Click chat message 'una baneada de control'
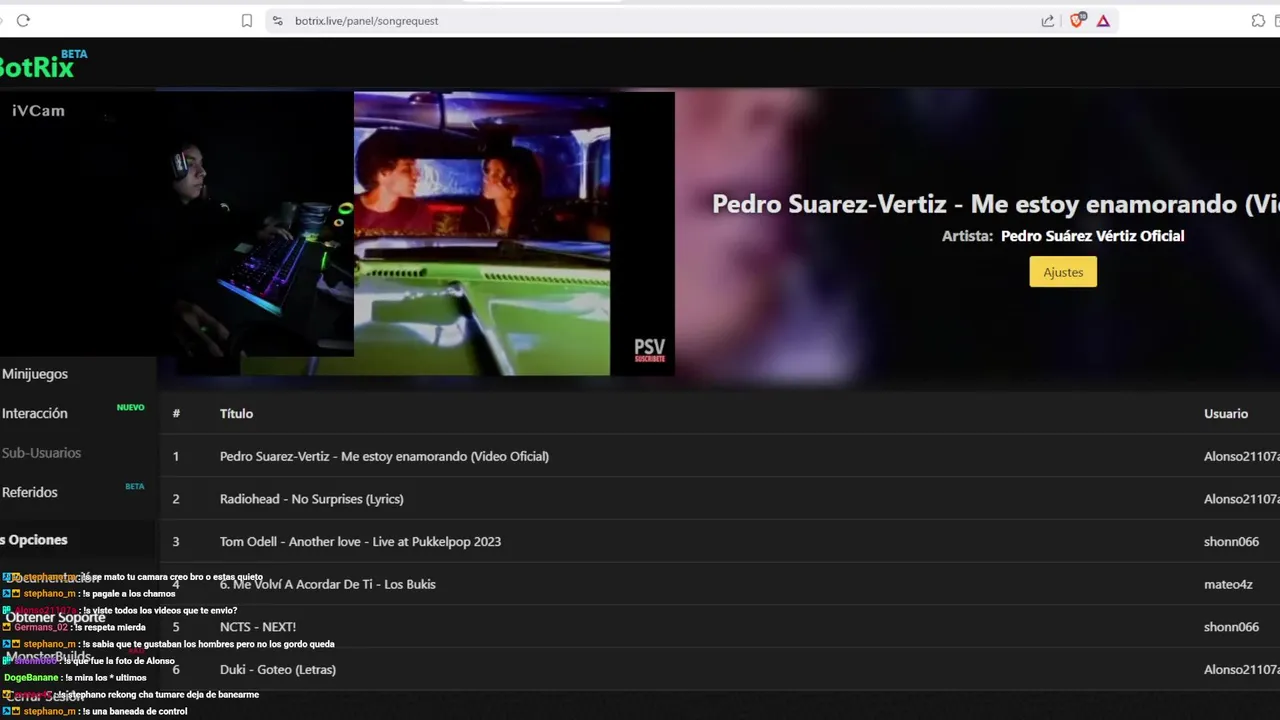1280x720 pixels. tap(139, 712)
